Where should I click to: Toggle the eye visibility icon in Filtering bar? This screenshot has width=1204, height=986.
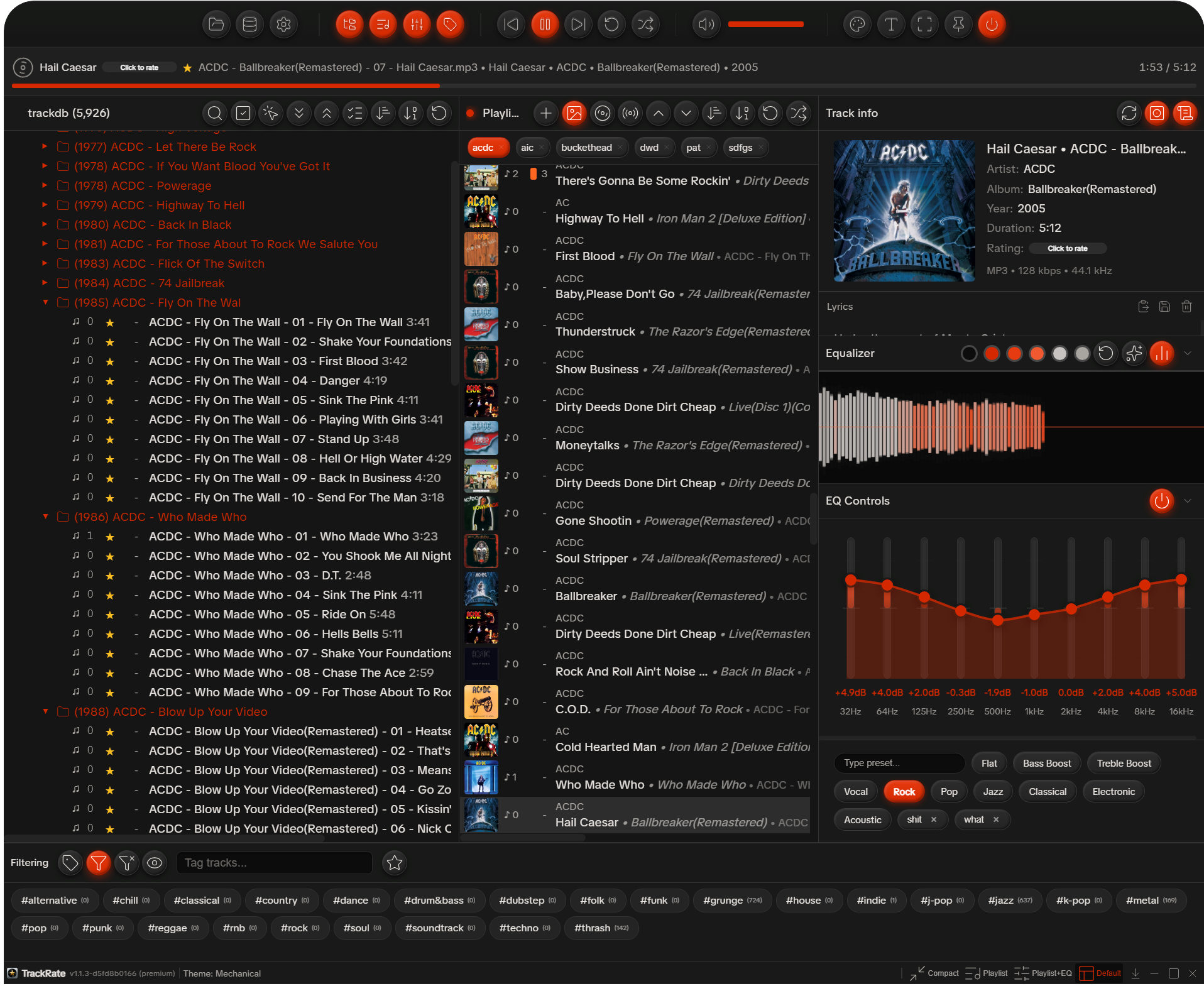tap(155, 863)
